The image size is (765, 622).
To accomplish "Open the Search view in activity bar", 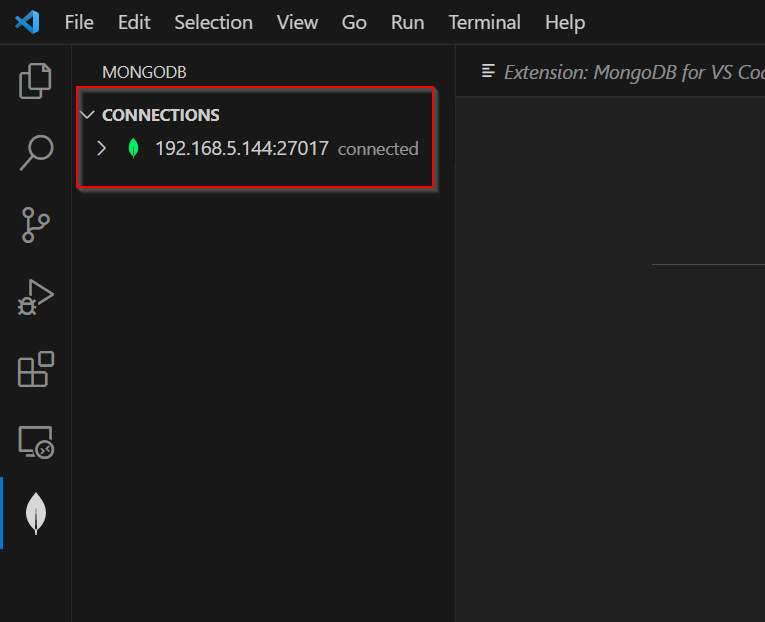I will (x=36, y=153).
